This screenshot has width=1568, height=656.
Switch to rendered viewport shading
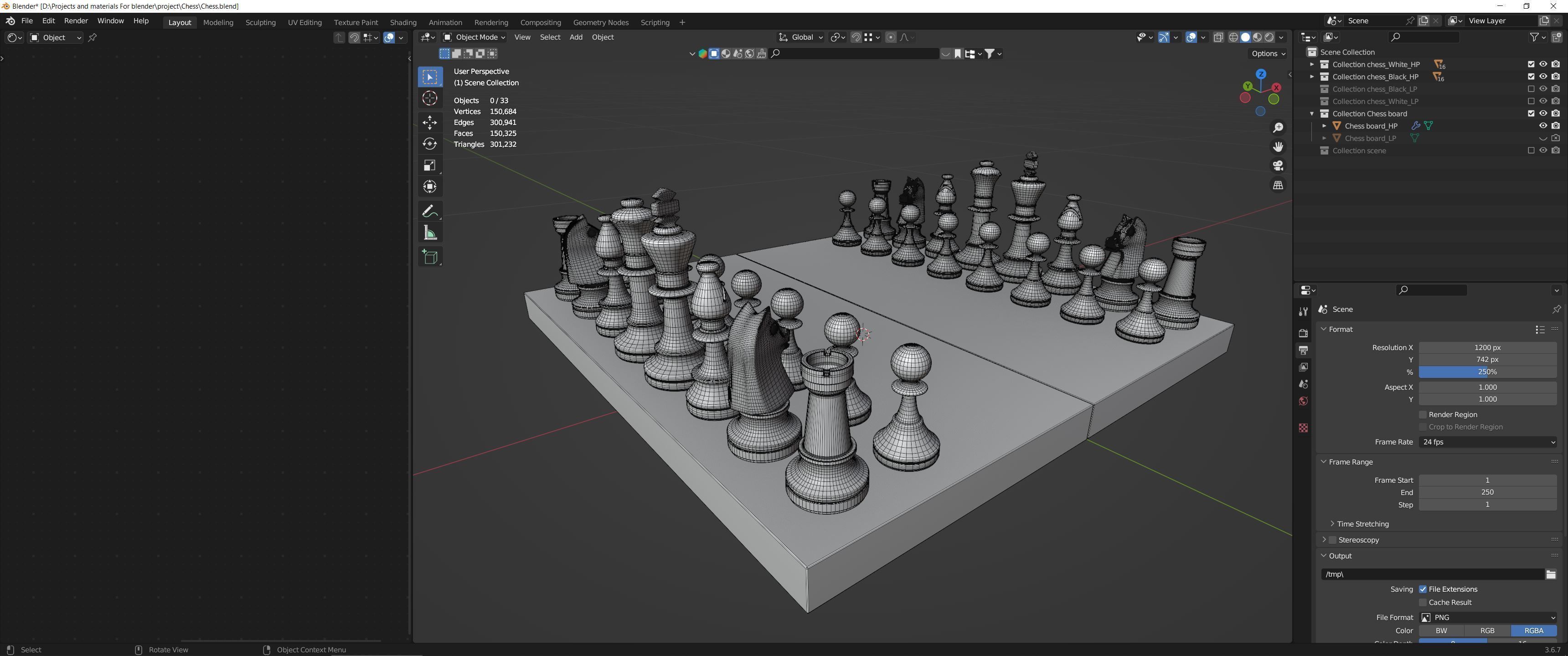[x=1269, y=37]
